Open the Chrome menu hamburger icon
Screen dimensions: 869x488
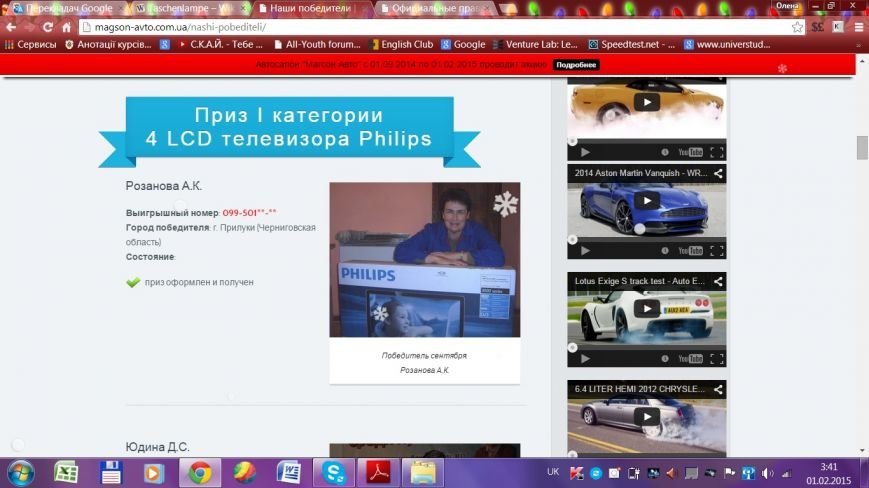(858, 27)
